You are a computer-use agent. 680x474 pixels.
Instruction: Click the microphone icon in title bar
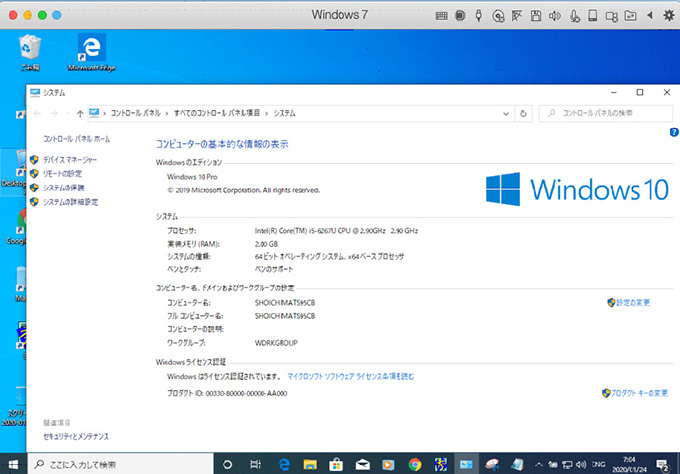click(x=575, y=16)
